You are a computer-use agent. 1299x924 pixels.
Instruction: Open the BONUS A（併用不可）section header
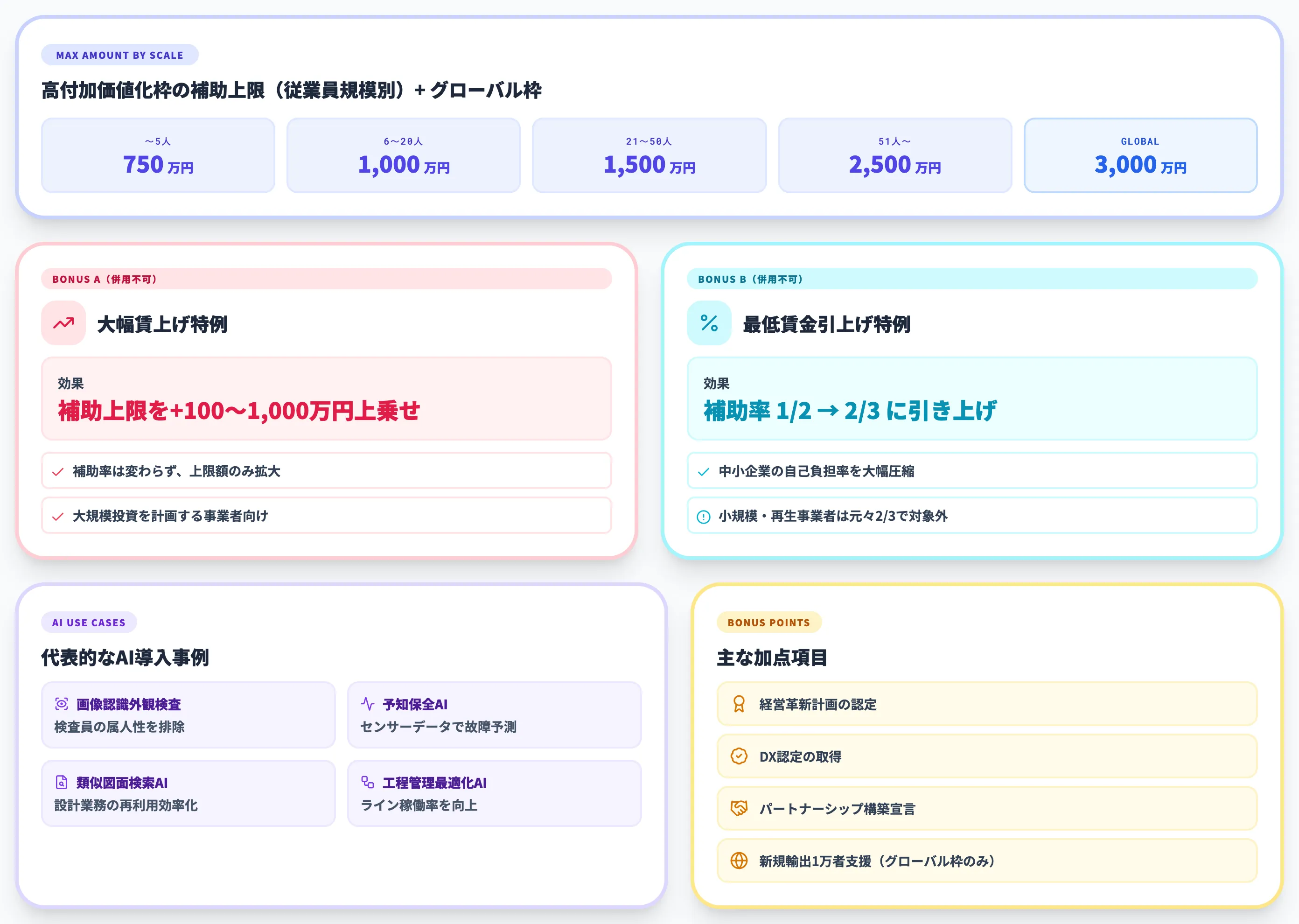[105, 280]
